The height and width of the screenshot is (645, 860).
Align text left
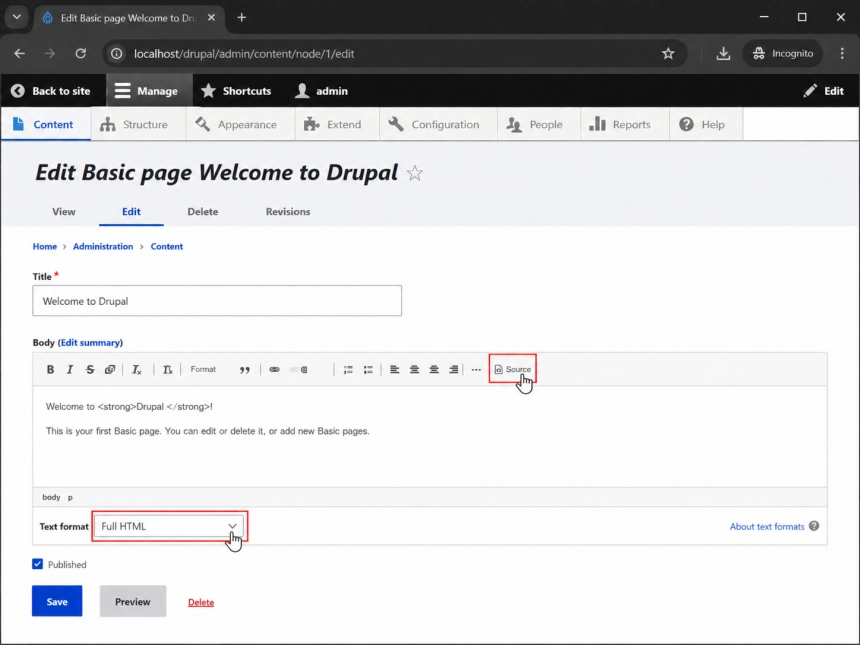tap(394, 370)
